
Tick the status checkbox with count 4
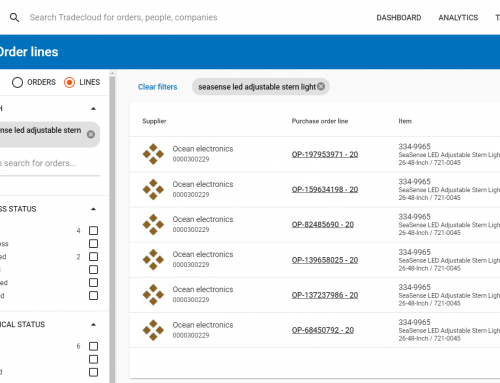pyautogui.click(x=93, y=230)
